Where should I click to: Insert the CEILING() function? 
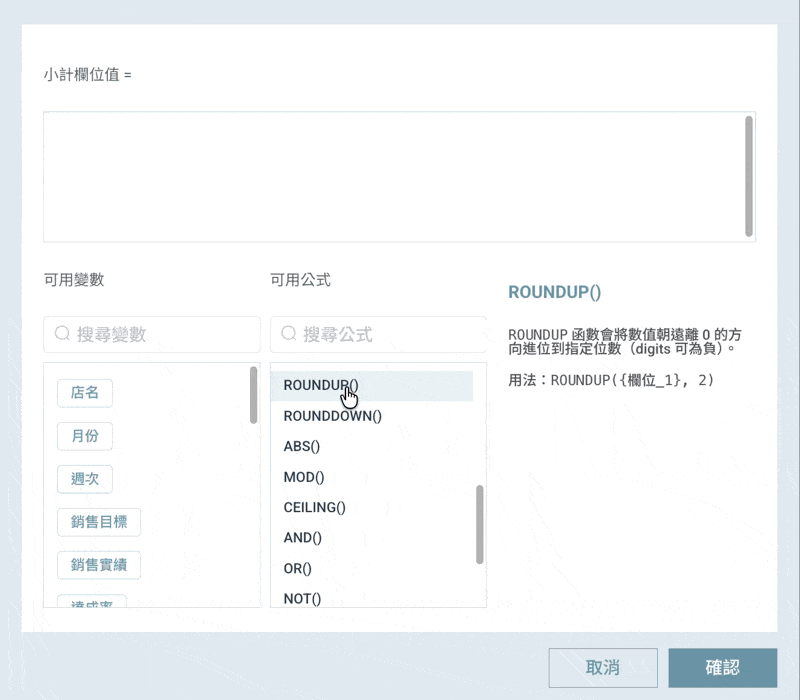coord(314,507)
